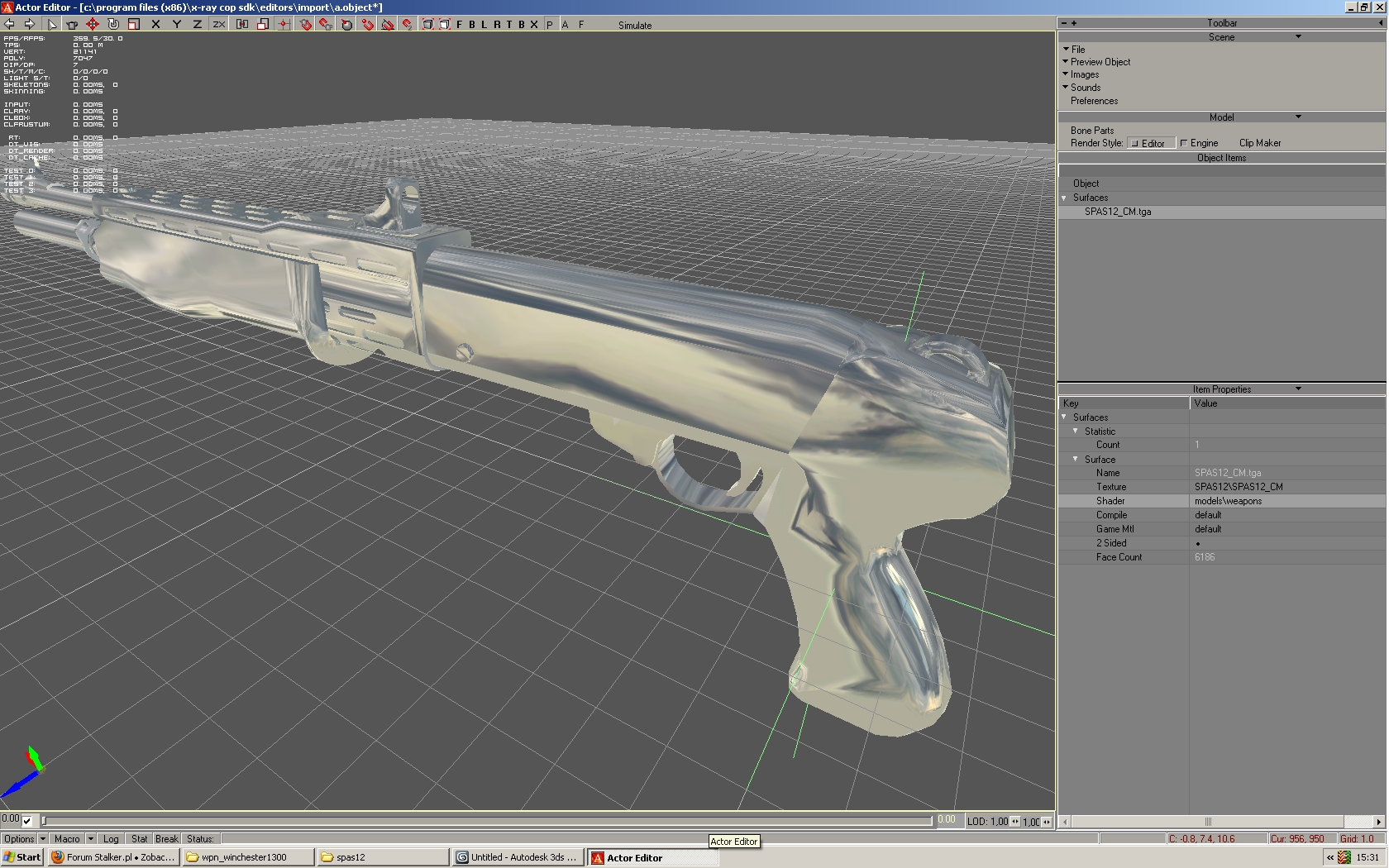Click the undo arrow in the toolbar
Viewport: 1389px width, 868px height.
click(x=9, y=25)
